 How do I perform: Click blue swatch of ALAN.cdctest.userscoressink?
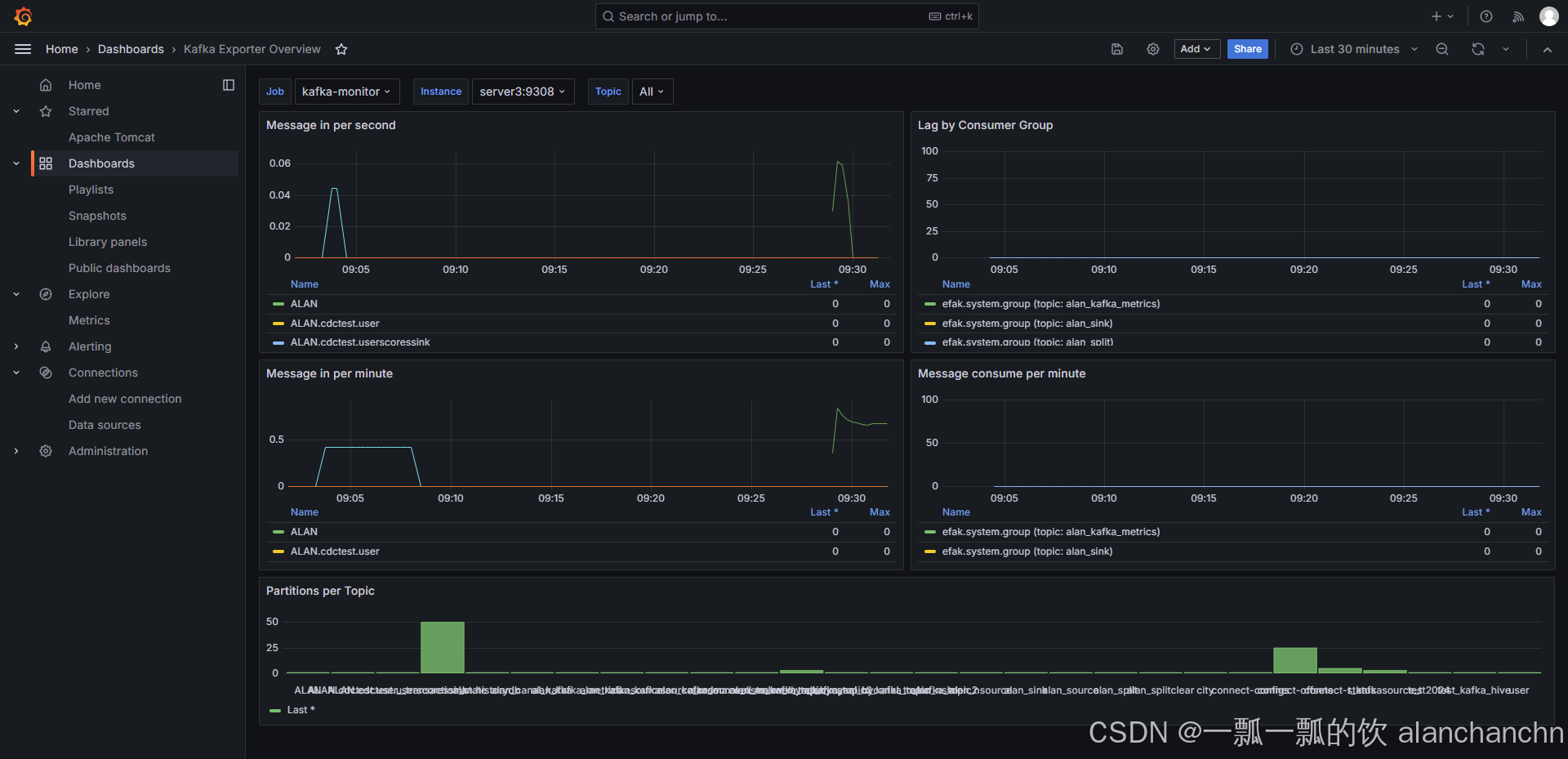(278, 342)
